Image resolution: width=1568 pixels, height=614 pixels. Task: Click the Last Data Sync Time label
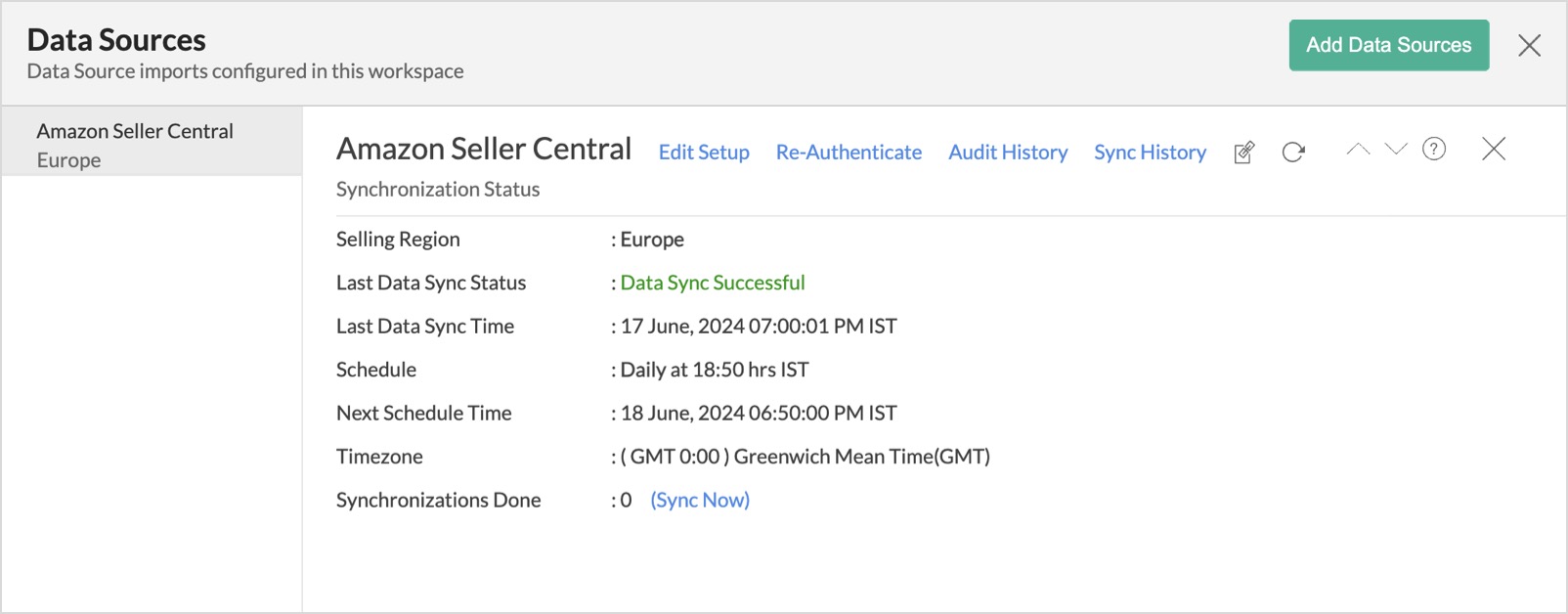(425, 327)
